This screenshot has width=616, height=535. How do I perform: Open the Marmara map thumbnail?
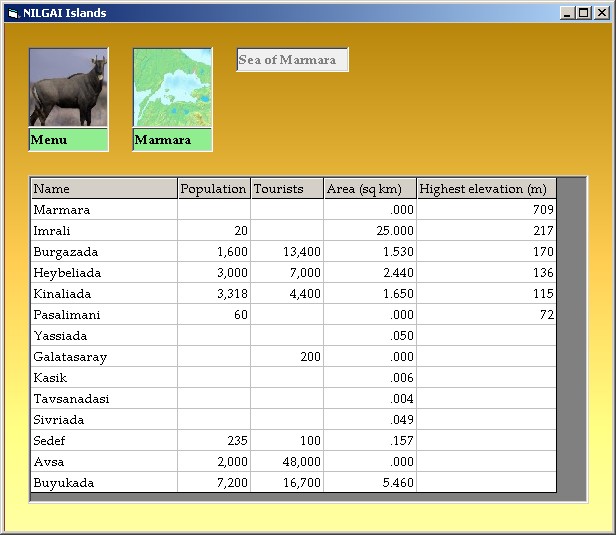[x=172, y=88]
